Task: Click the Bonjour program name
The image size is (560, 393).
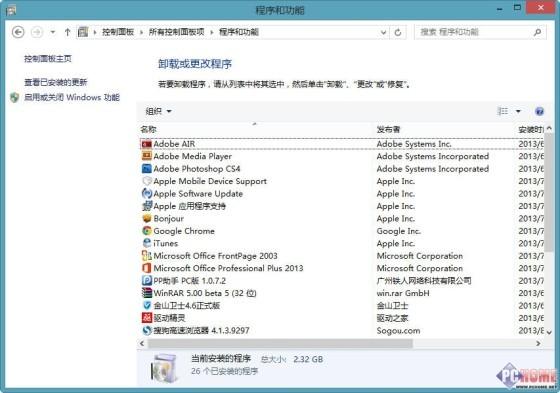Action: click(168, 219)
